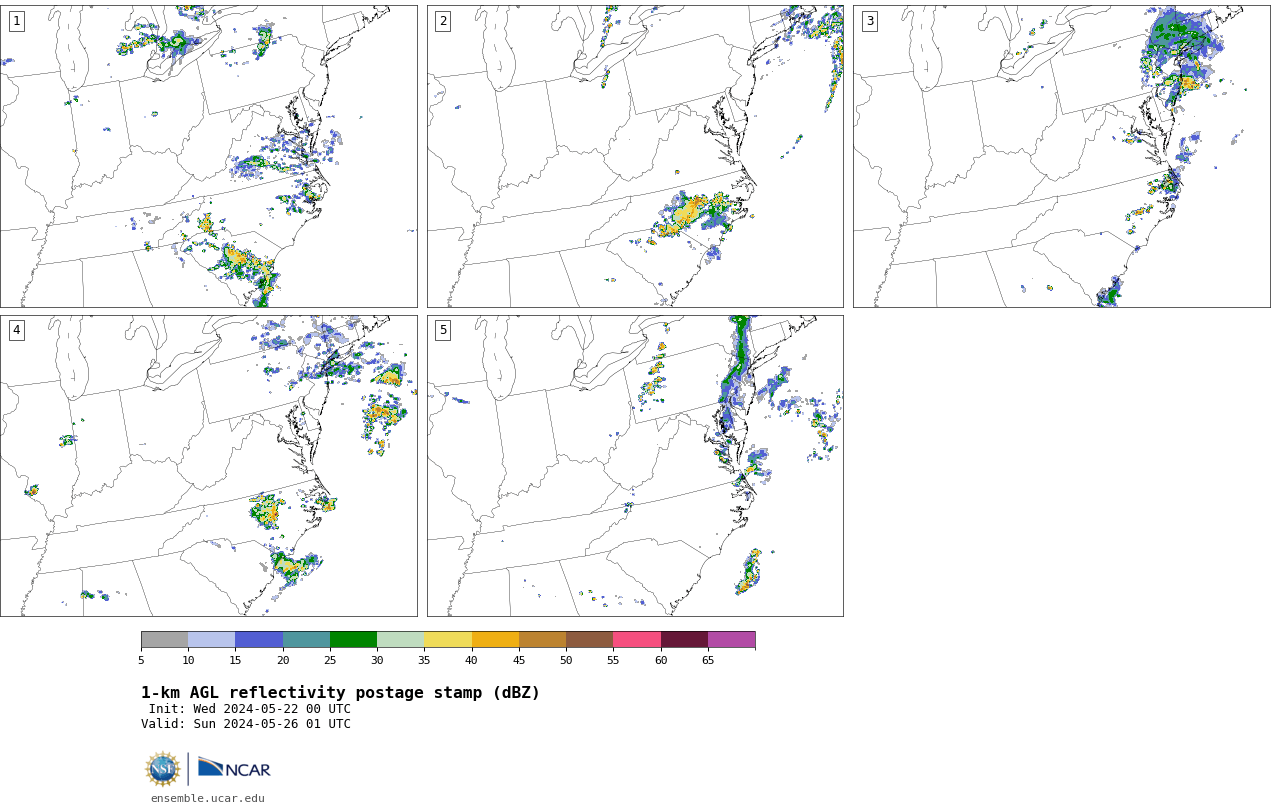The width and height of the screenshot is (1280, 809).
Task: Click the teal 20-25 dBZ swatch
Action: (x=306, y=640)
